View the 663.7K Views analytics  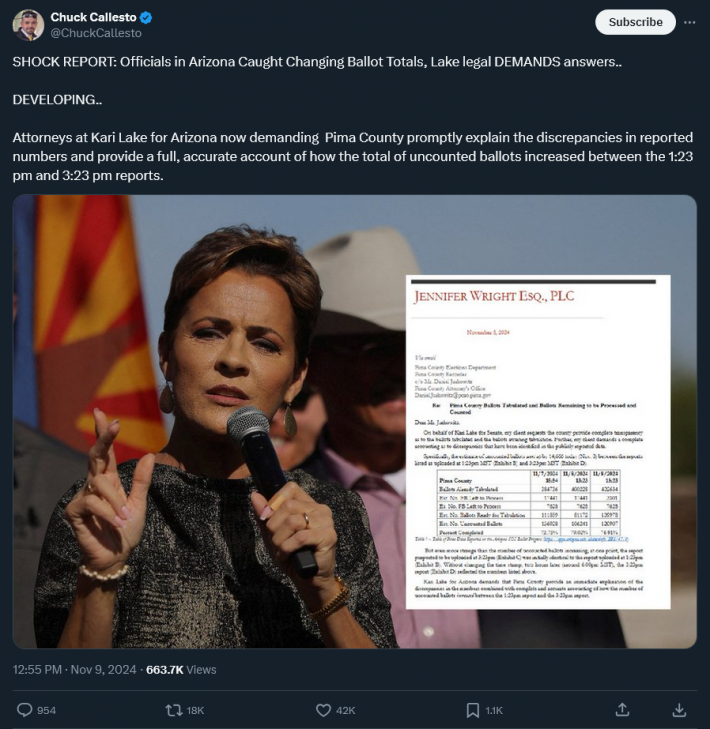coord(181,669)
